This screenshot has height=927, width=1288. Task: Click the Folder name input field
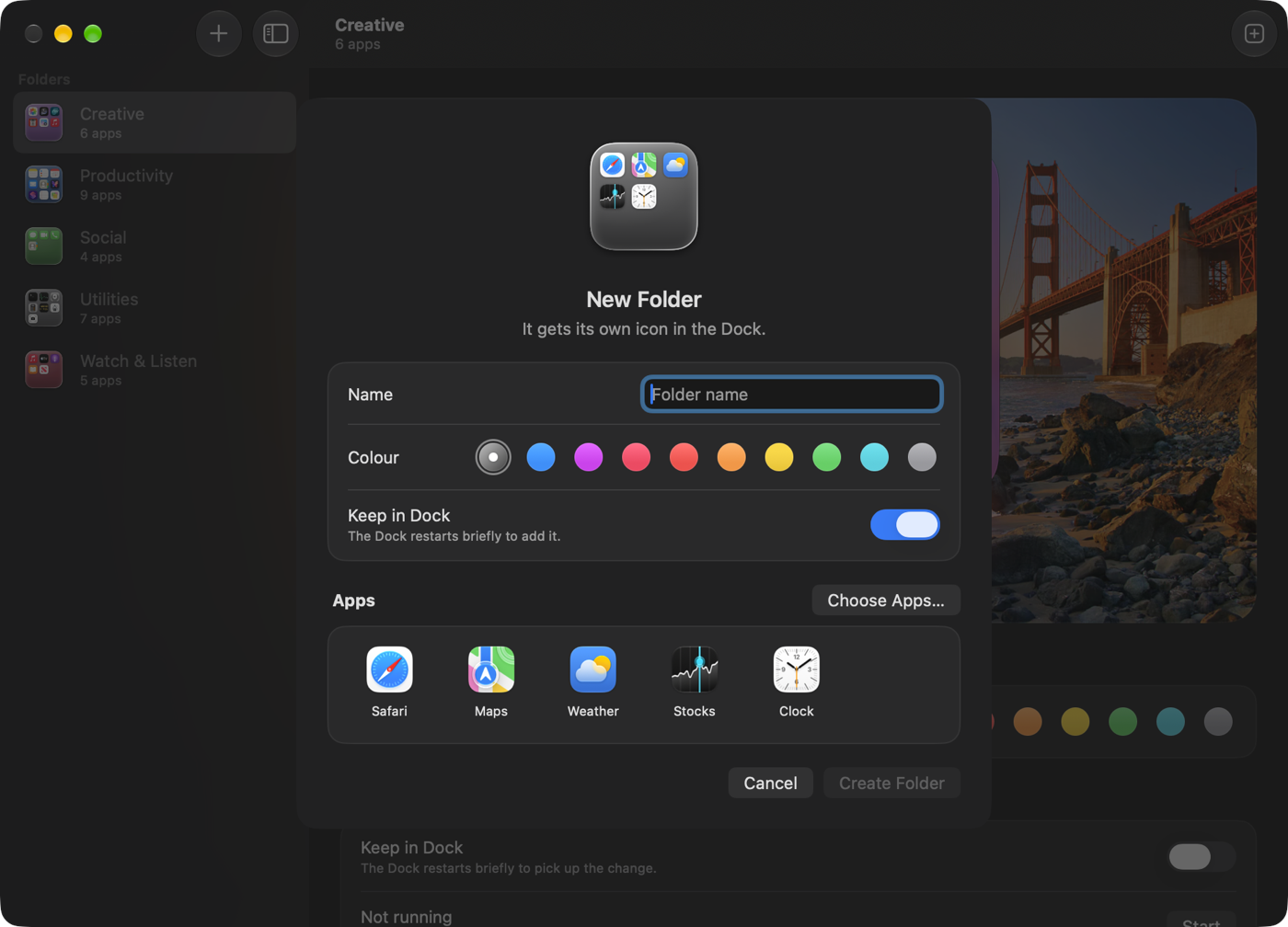(792, 395)
